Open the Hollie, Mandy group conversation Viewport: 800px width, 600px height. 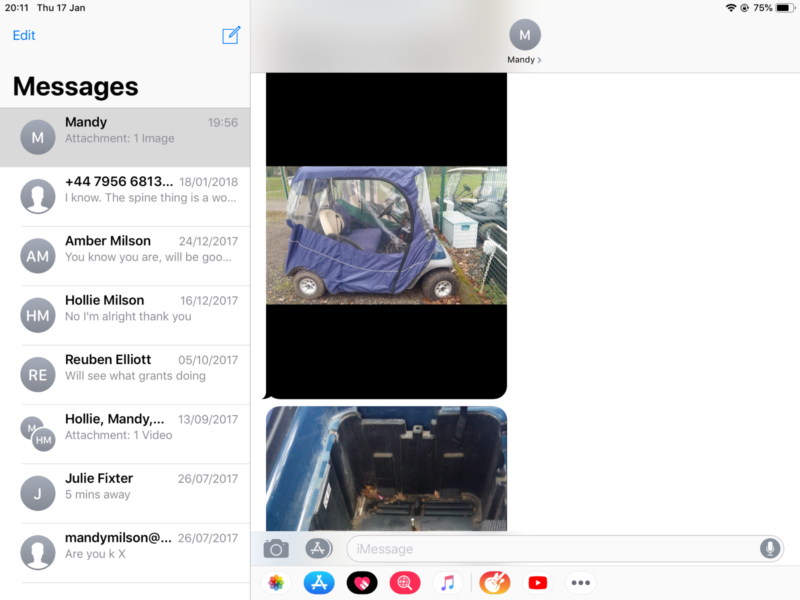[125, 434]
